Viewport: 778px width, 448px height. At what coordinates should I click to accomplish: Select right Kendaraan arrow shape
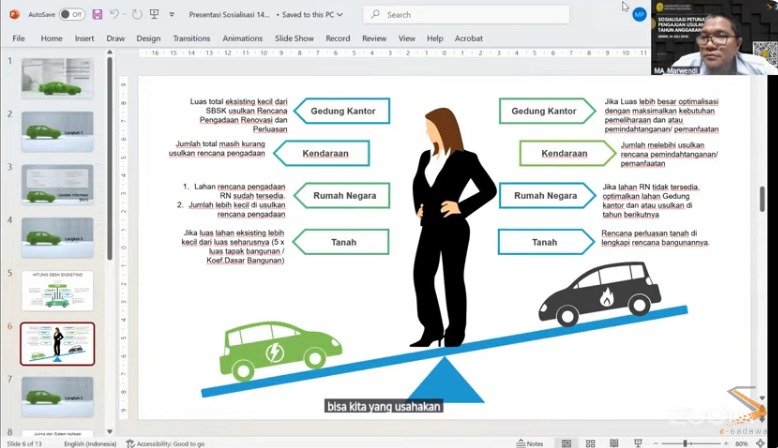(568, 153)
